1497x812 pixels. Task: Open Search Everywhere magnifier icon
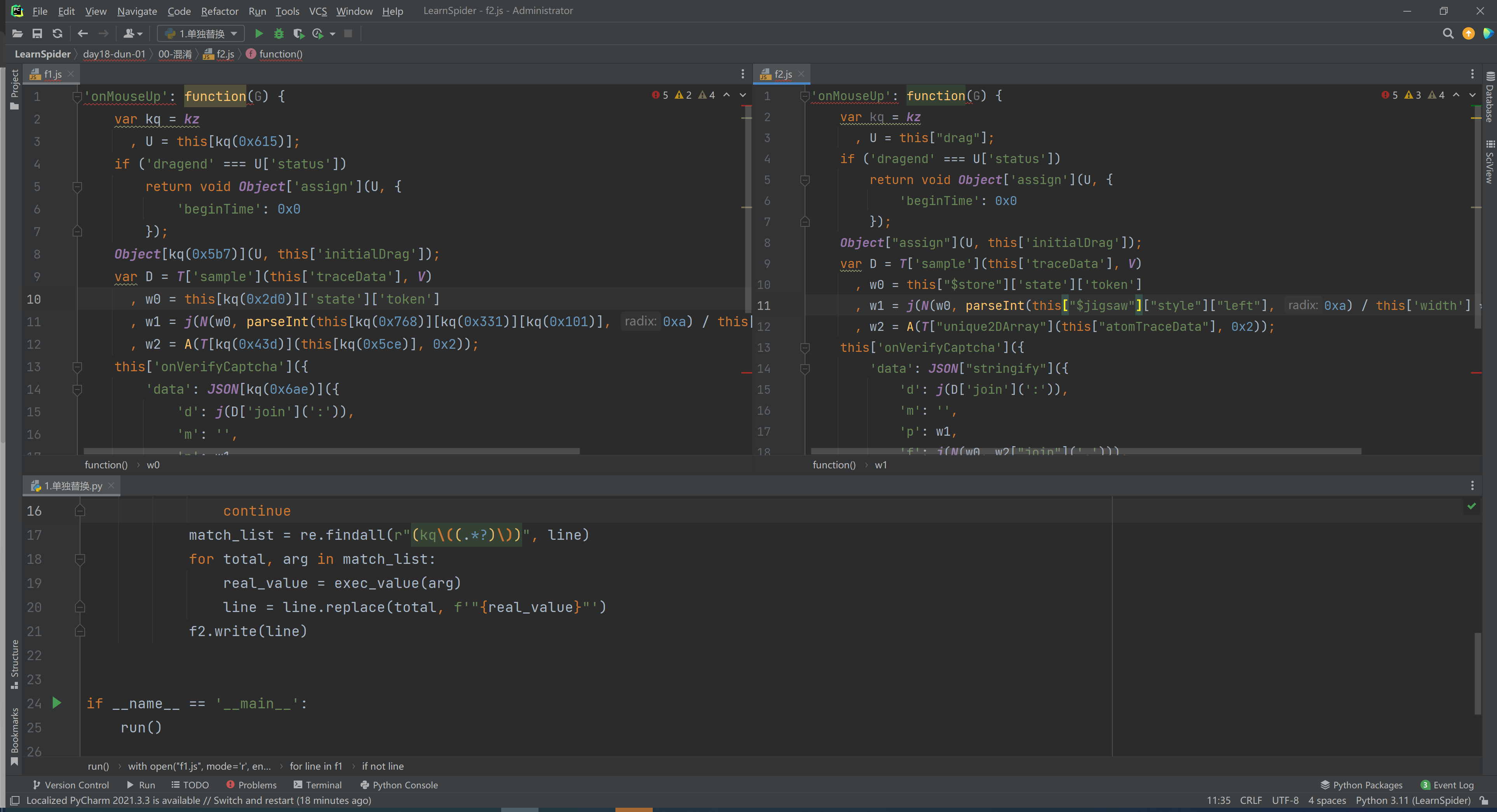click(1448, 34)
